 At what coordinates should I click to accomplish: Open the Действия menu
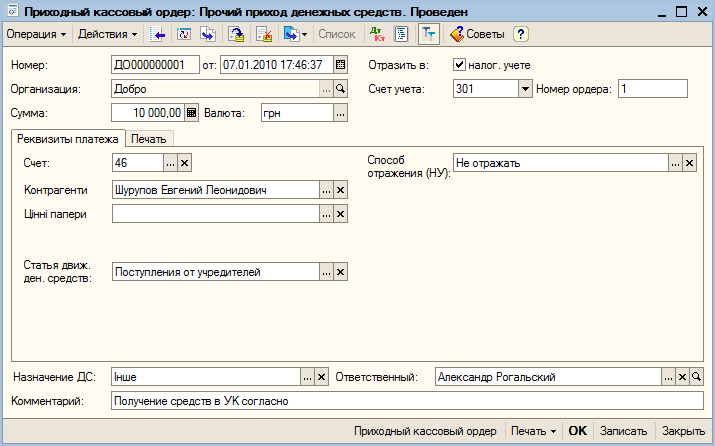108,34
